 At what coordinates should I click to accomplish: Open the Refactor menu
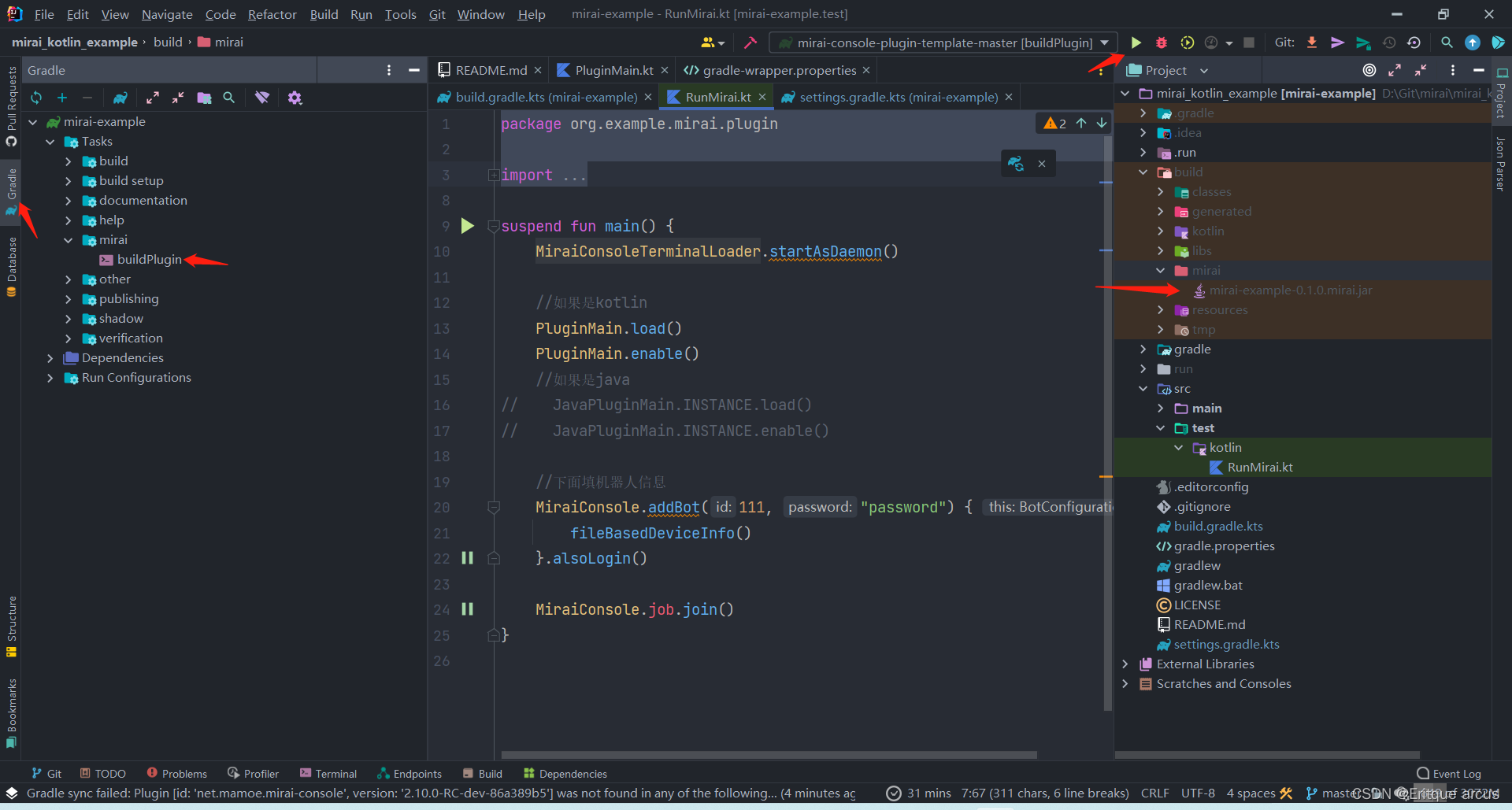click(272, 14)
